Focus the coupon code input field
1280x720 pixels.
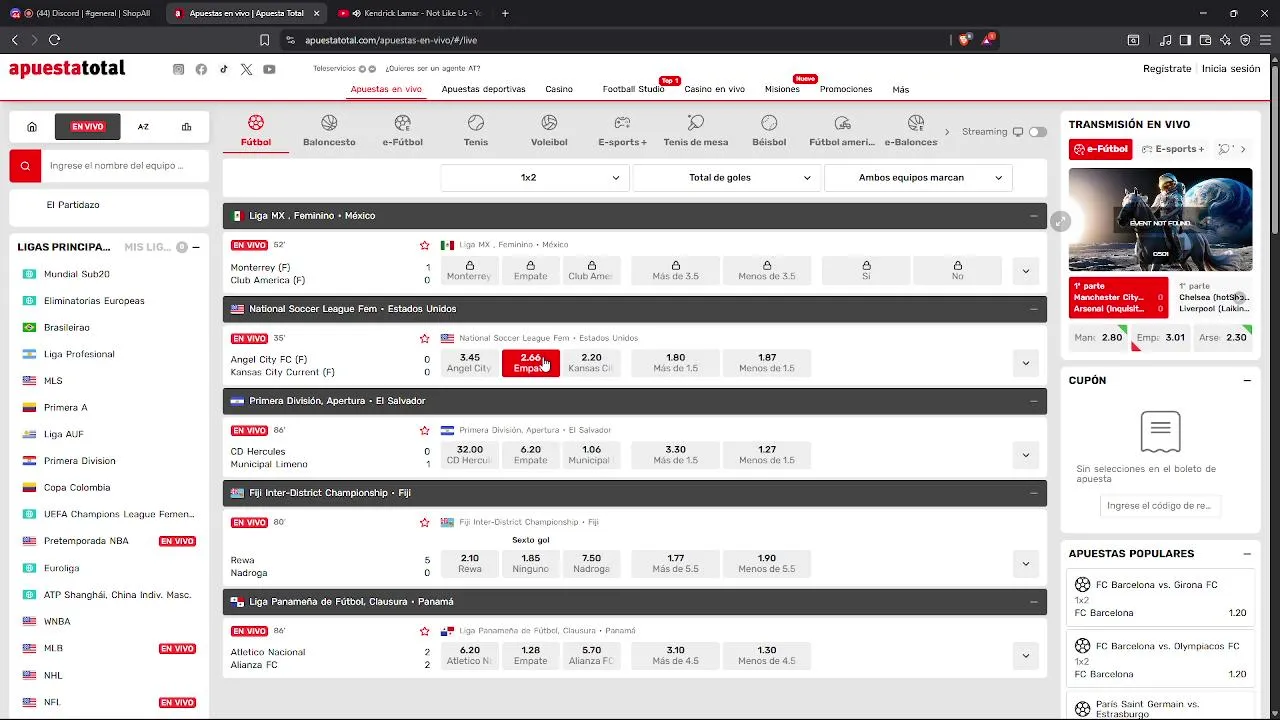click(x=1160, y=506)
